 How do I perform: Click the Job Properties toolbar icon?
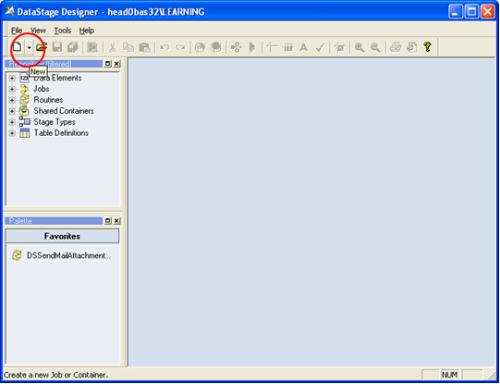[x=92, y=47]
